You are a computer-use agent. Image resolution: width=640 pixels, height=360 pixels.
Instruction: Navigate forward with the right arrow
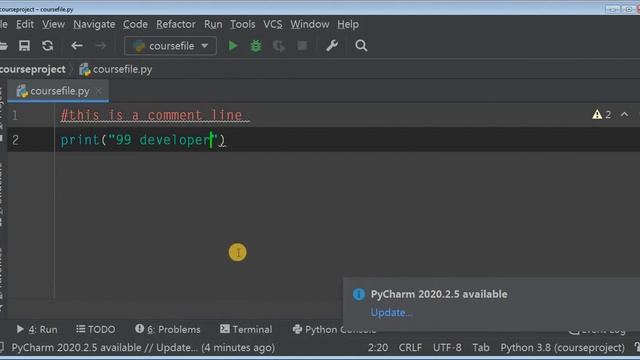[x=100, y=46]
